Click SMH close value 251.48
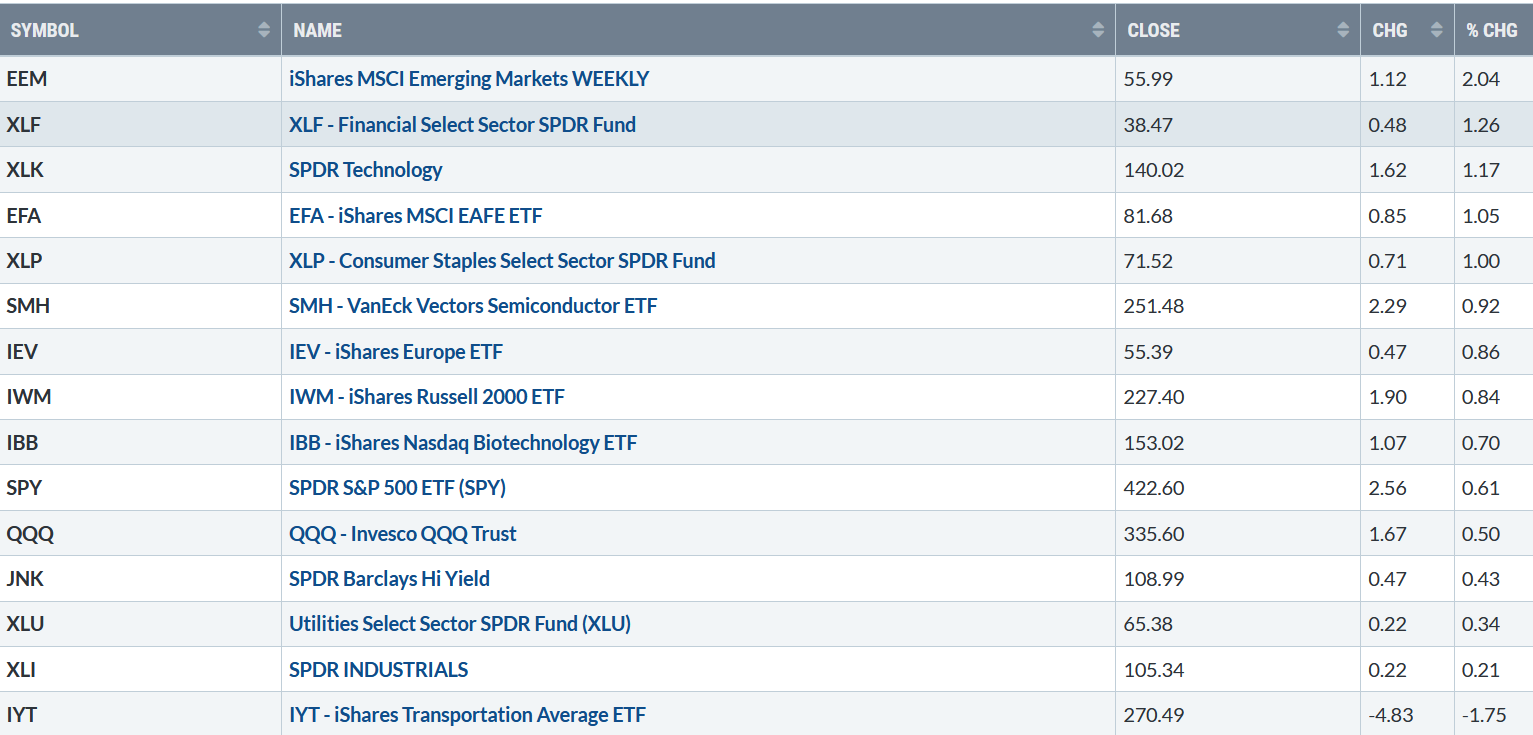 coord(1155,306)
